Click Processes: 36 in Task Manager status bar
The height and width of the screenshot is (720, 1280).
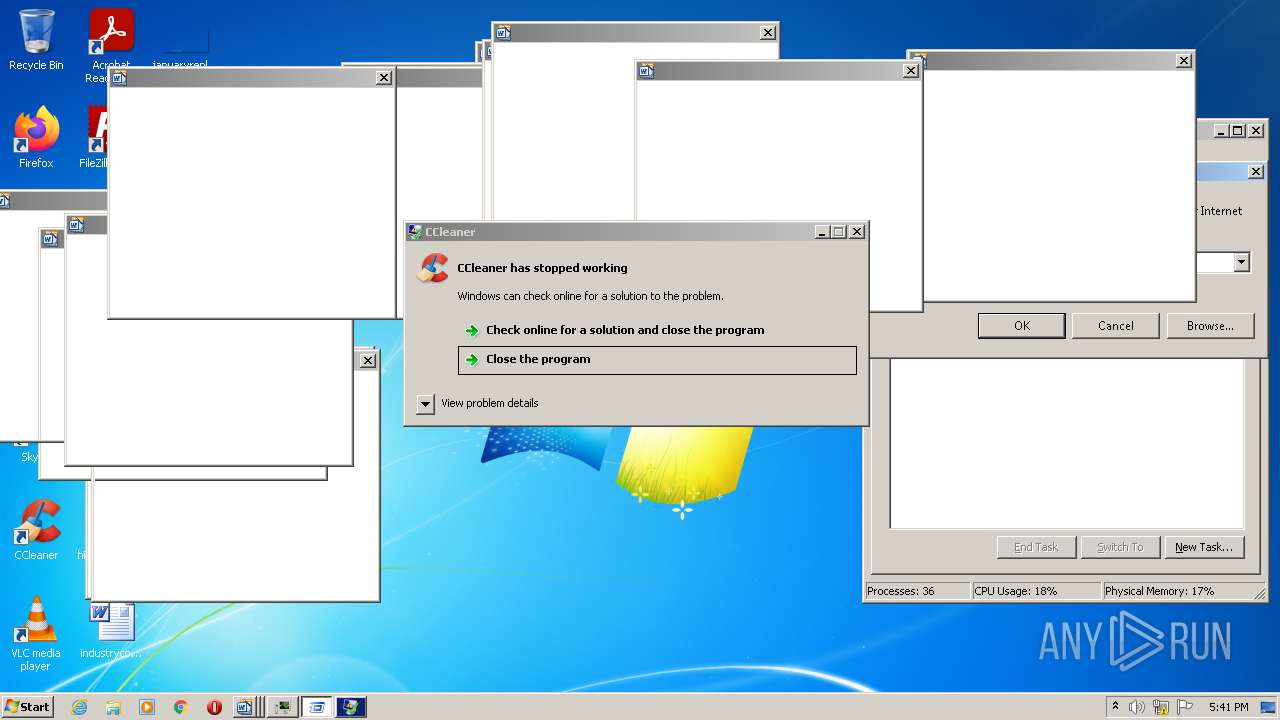pos(917,591)
